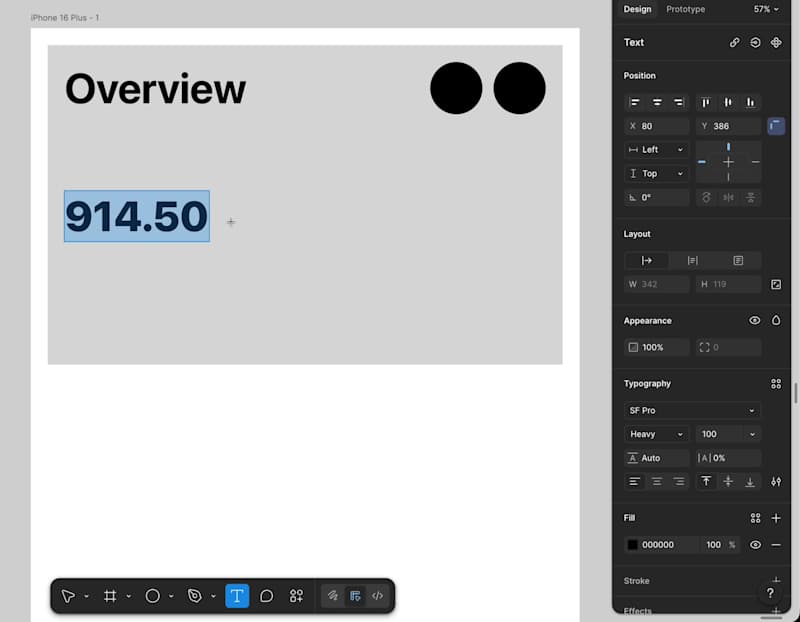
Task: Open the SF Pro font family dropdown
Action: tap(692, 410)
